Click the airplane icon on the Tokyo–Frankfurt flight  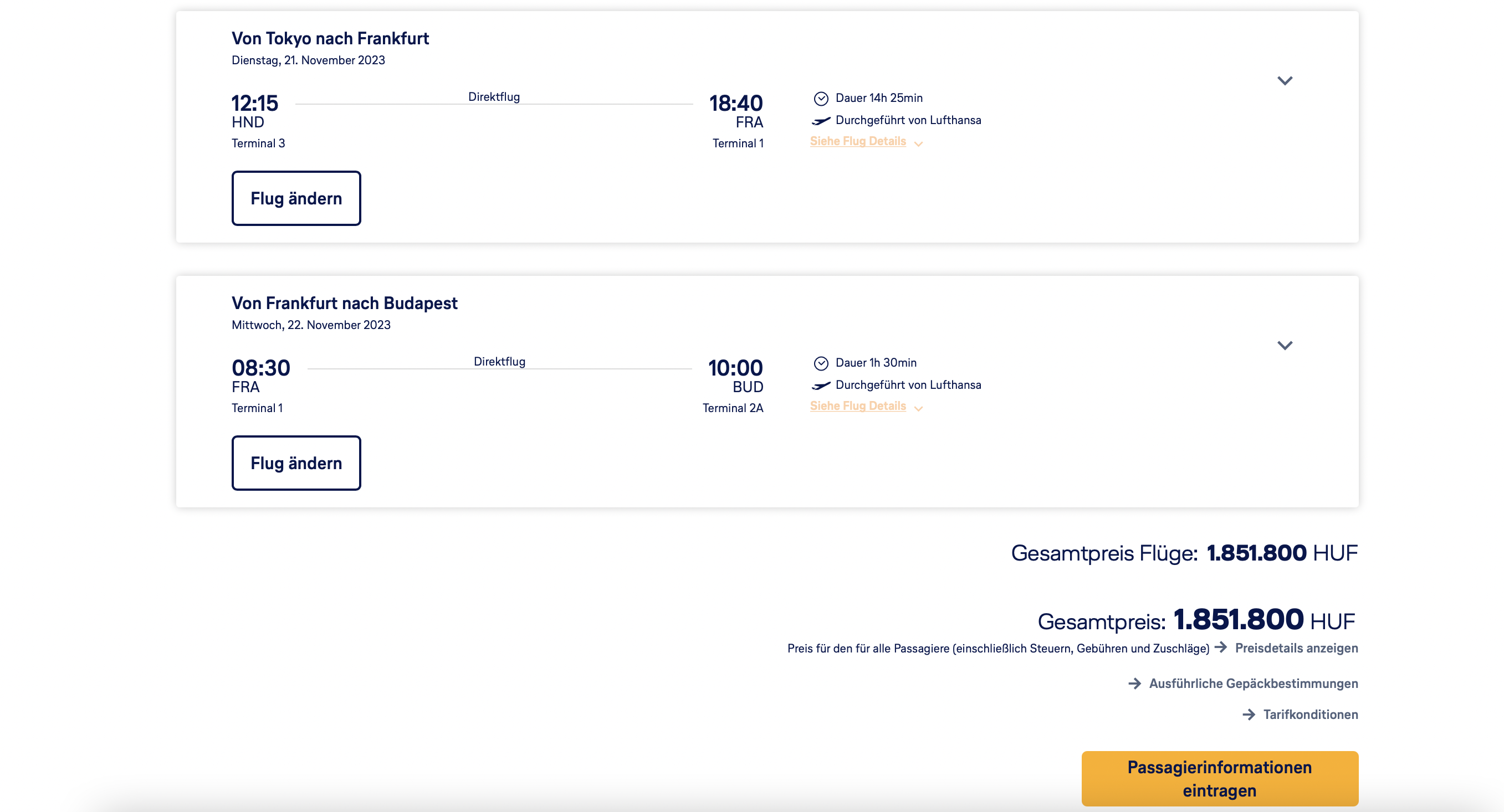pos(821,121)
